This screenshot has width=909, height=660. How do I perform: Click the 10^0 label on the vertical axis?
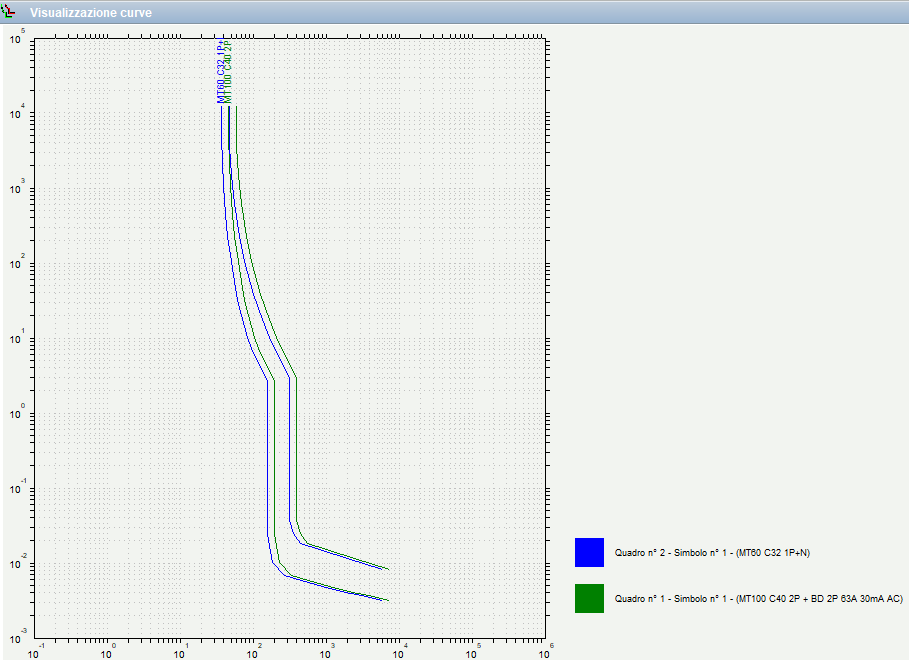click(16, 413)
